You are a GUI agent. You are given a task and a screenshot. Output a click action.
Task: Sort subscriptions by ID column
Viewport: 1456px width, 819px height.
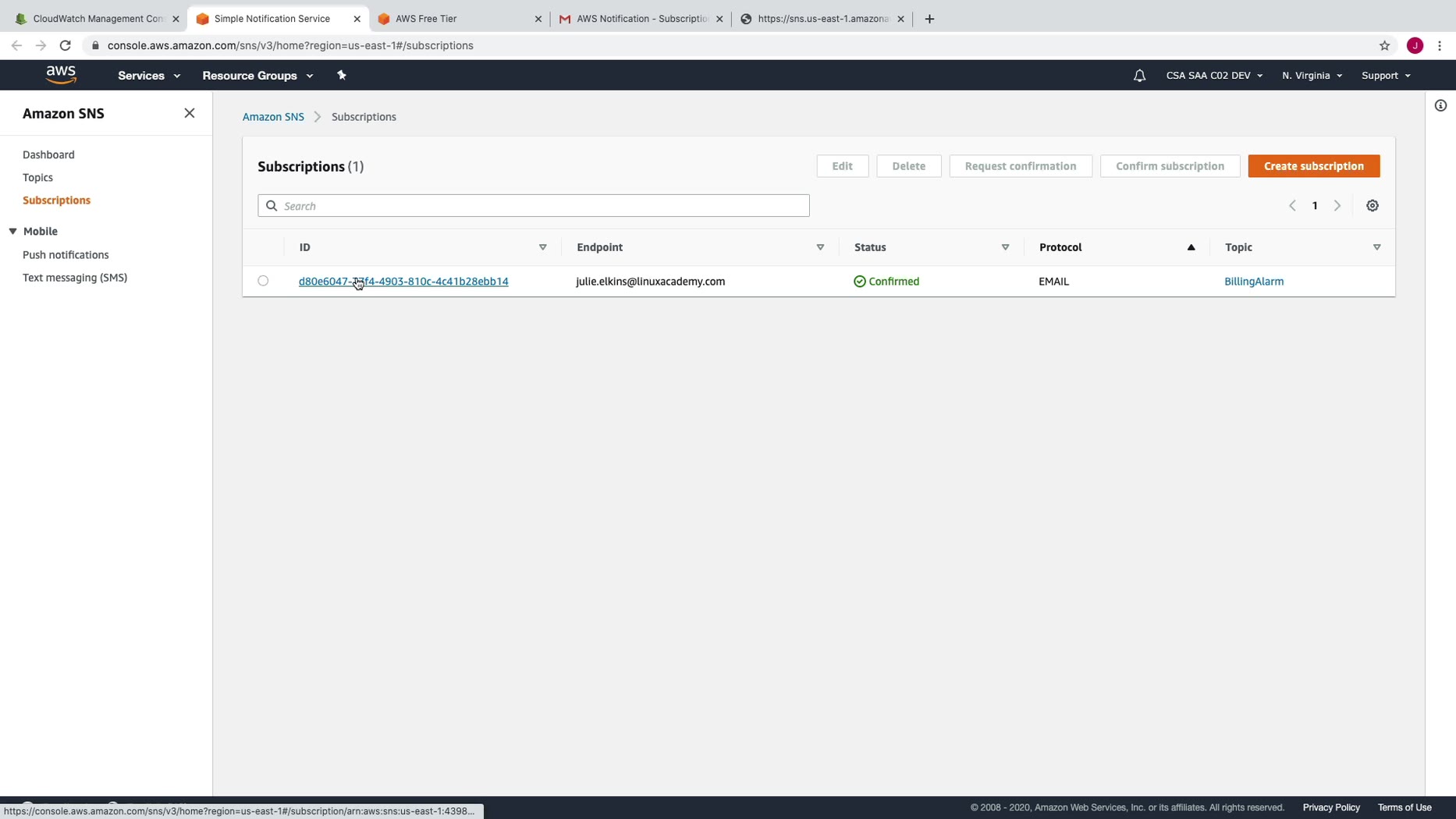point(542,247)
